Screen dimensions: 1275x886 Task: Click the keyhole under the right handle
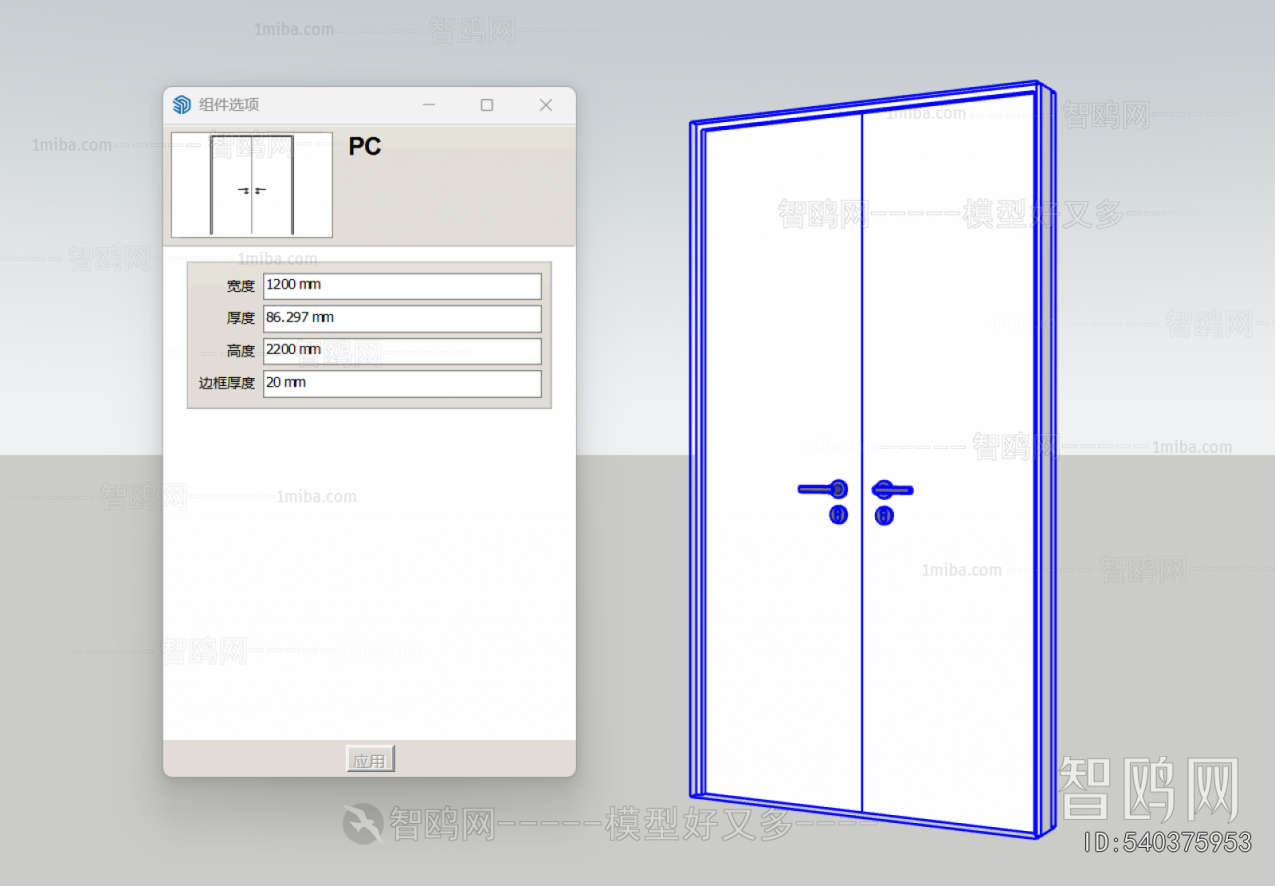tap(884, 515)
